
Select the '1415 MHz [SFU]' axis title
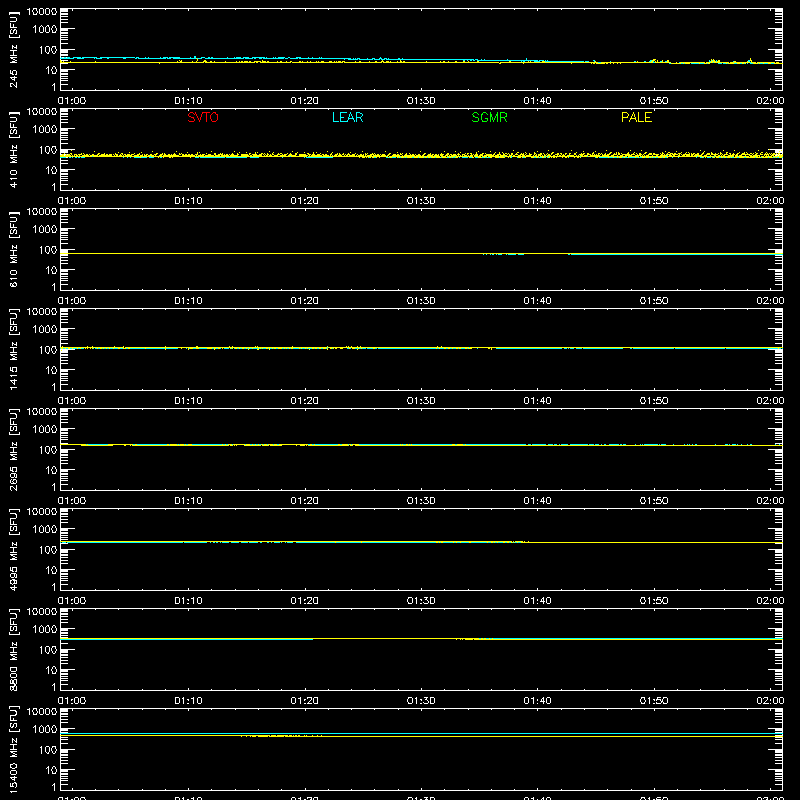[x=14, y=349]
